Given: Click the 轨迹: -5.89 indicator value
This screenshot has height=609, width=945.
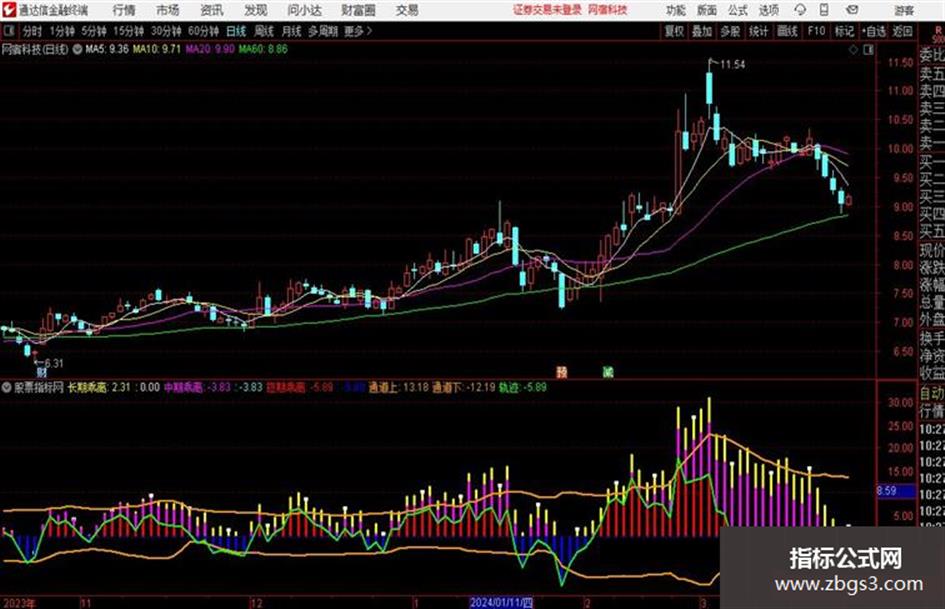Looking at the screenshot, I should (x=523, y=387).
